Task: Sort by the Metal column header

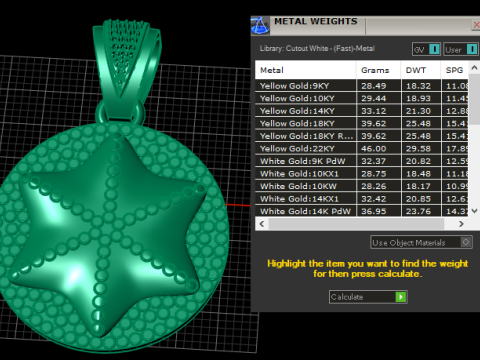Action: coord(305,70)
